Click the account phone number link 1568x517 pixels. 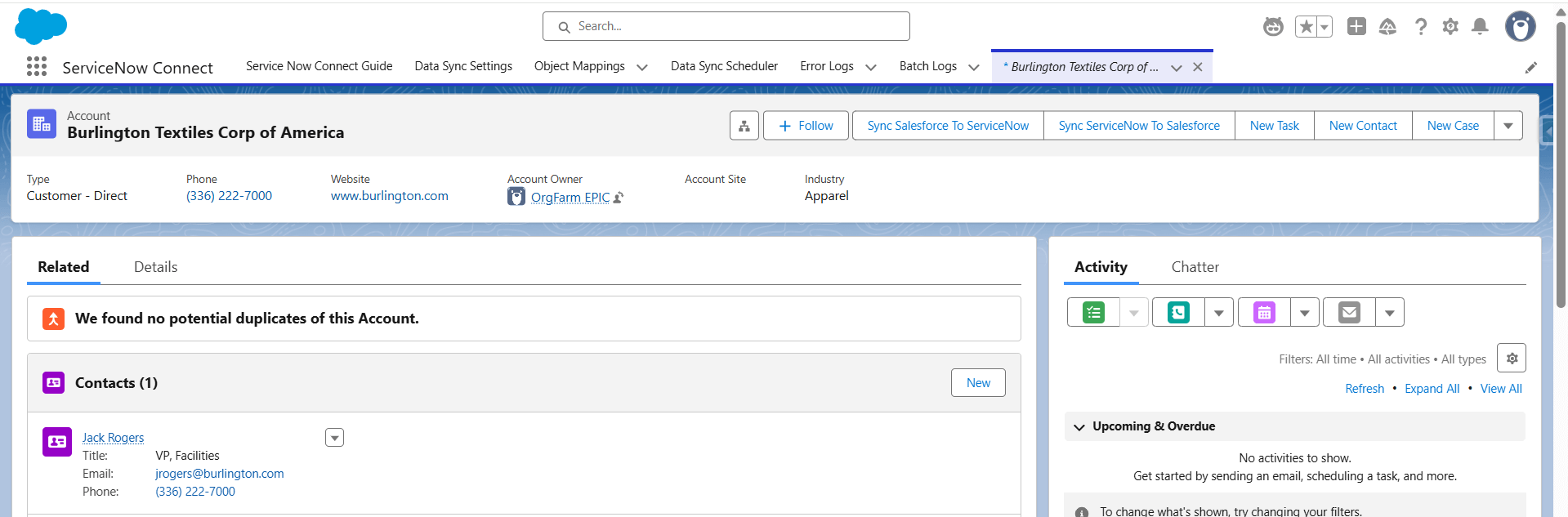[229, 196]
